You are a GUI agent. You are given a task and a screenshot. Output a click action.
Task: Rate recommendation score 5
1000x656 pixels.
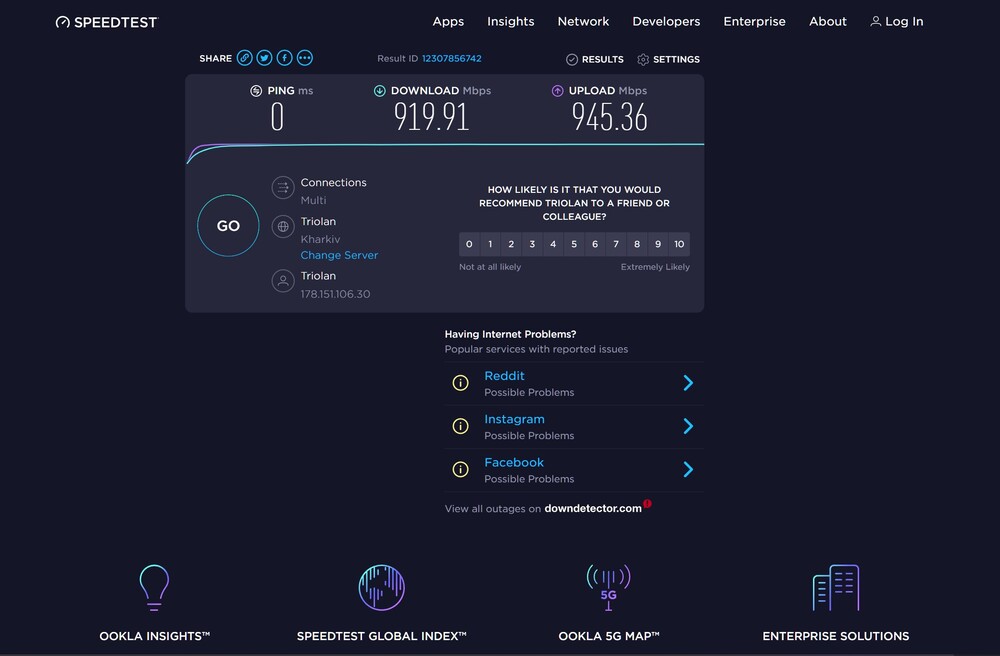point(574,244)
